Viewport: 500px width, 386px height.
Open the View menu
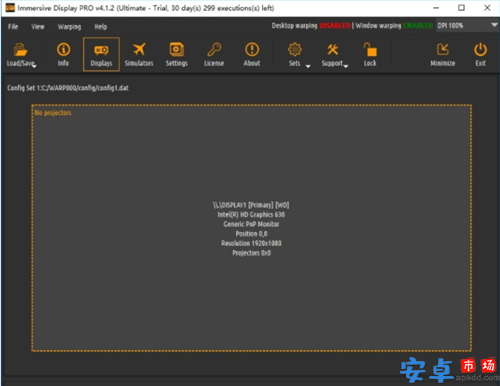38,27
